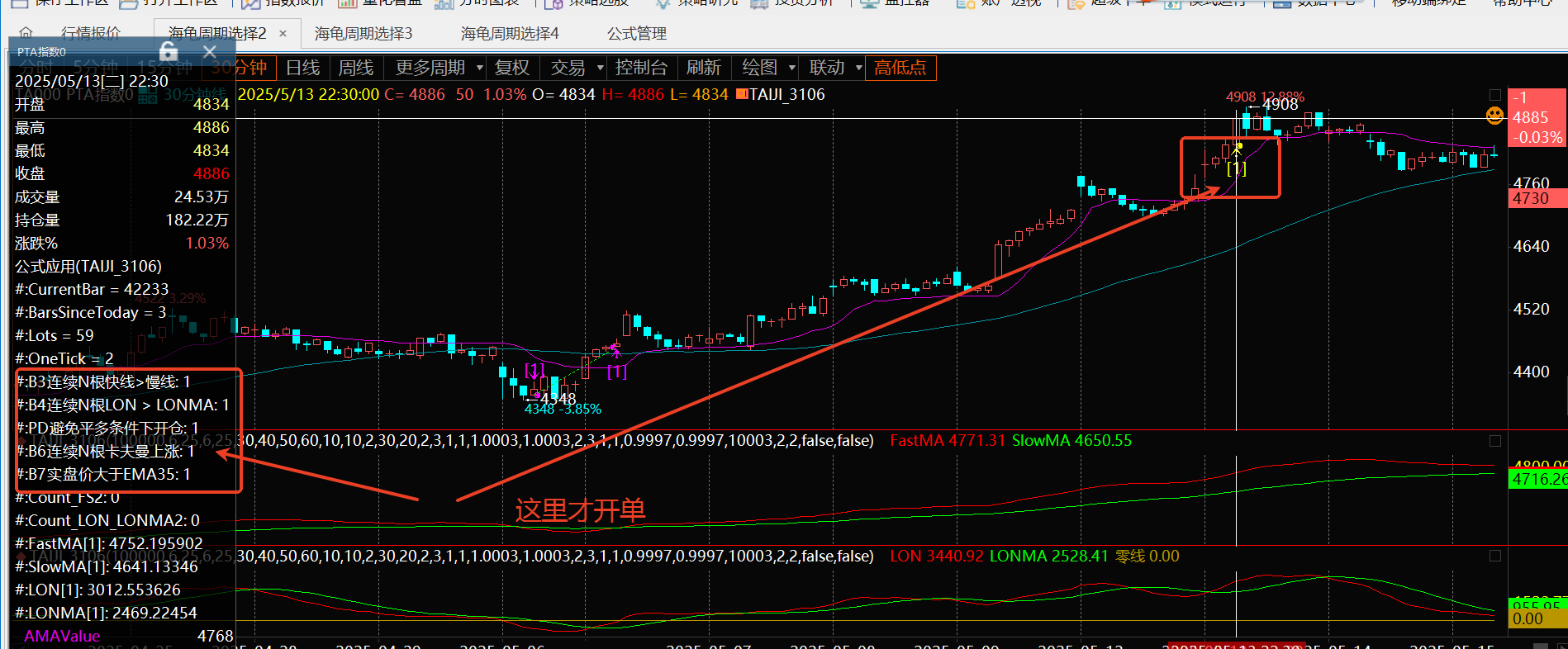The image size is (1568, 649).
Task: Click the orange smiley face icon
Action: 1494,116
